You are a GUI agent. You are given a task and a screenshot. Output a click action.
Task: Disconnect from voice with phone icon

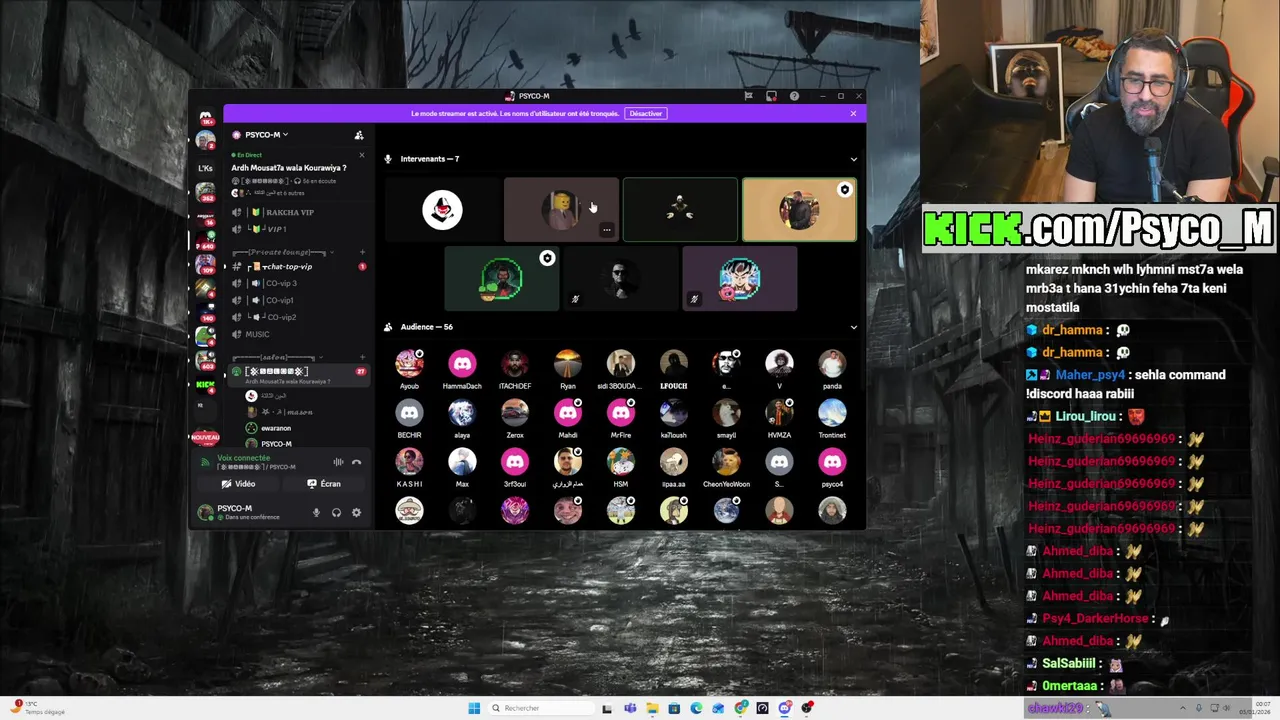356,462
